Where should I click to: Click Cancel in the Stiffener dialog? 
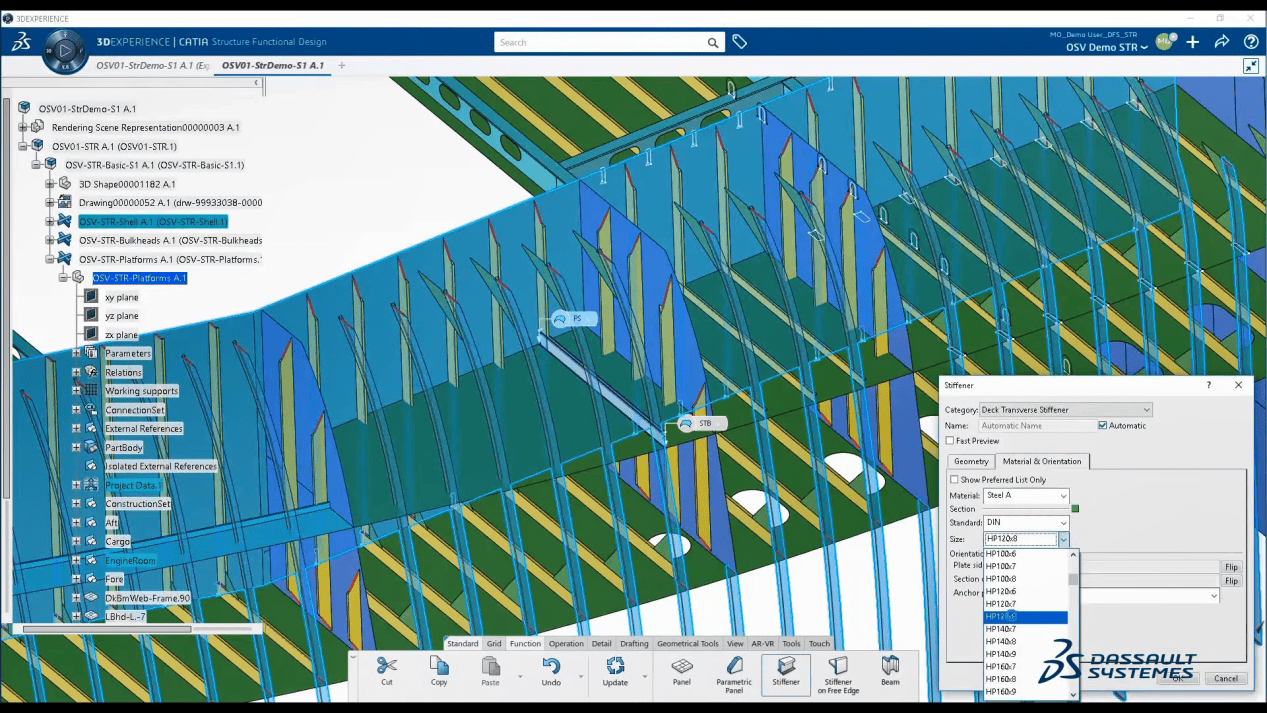(x=1226, y=678)
